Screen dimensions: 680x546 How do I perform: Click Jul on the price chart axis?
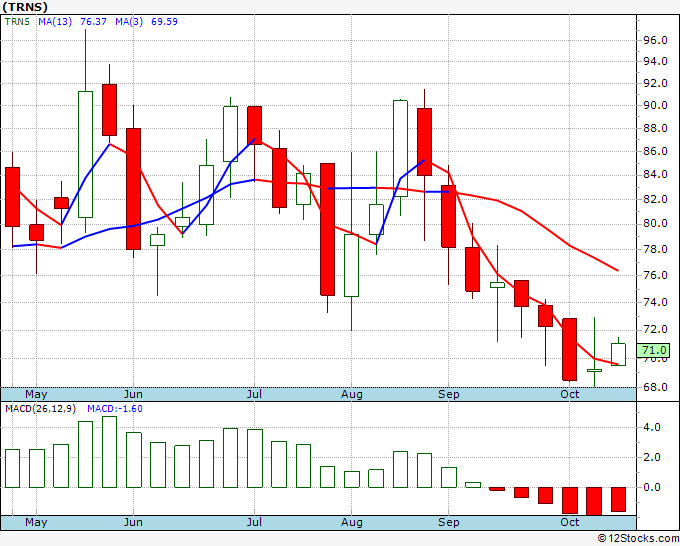pyautogui.click(x=254, y=394)
